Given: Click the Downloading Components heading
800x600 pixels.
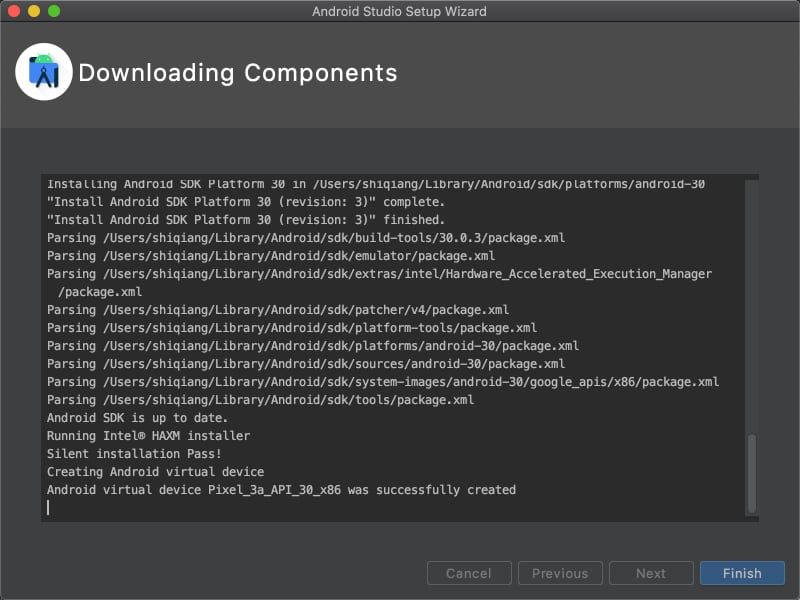Looking at the screenshot, I should [238, 73].
